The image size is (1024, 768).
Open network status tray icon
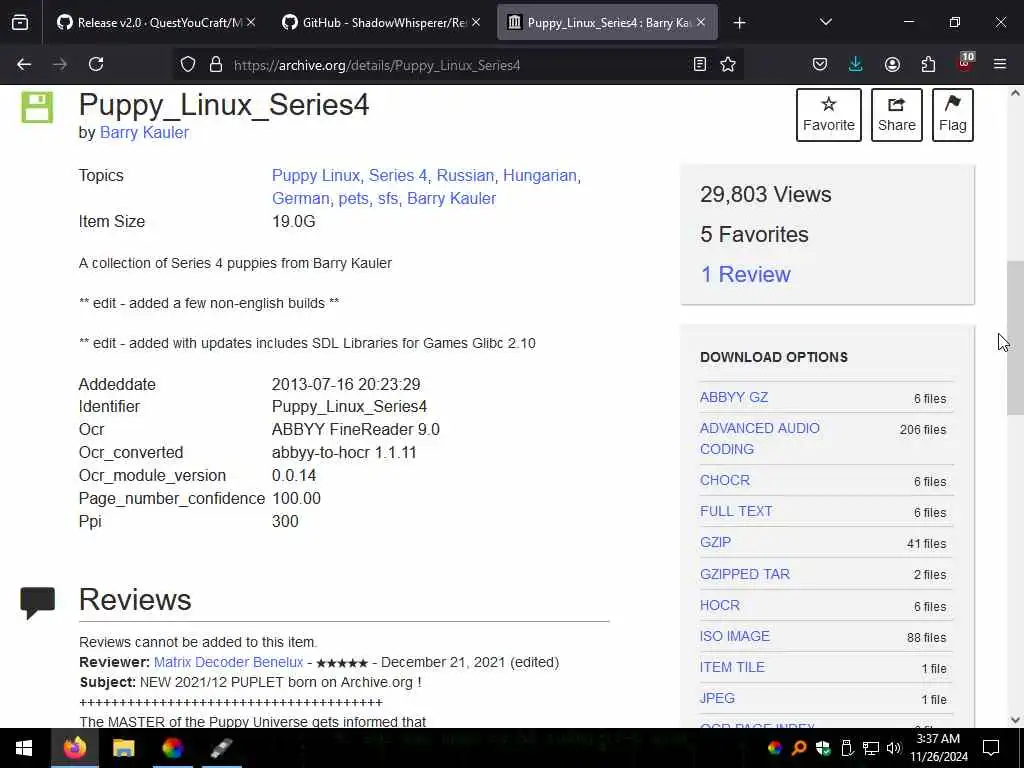pyautogui.click(x=871, y=748)
